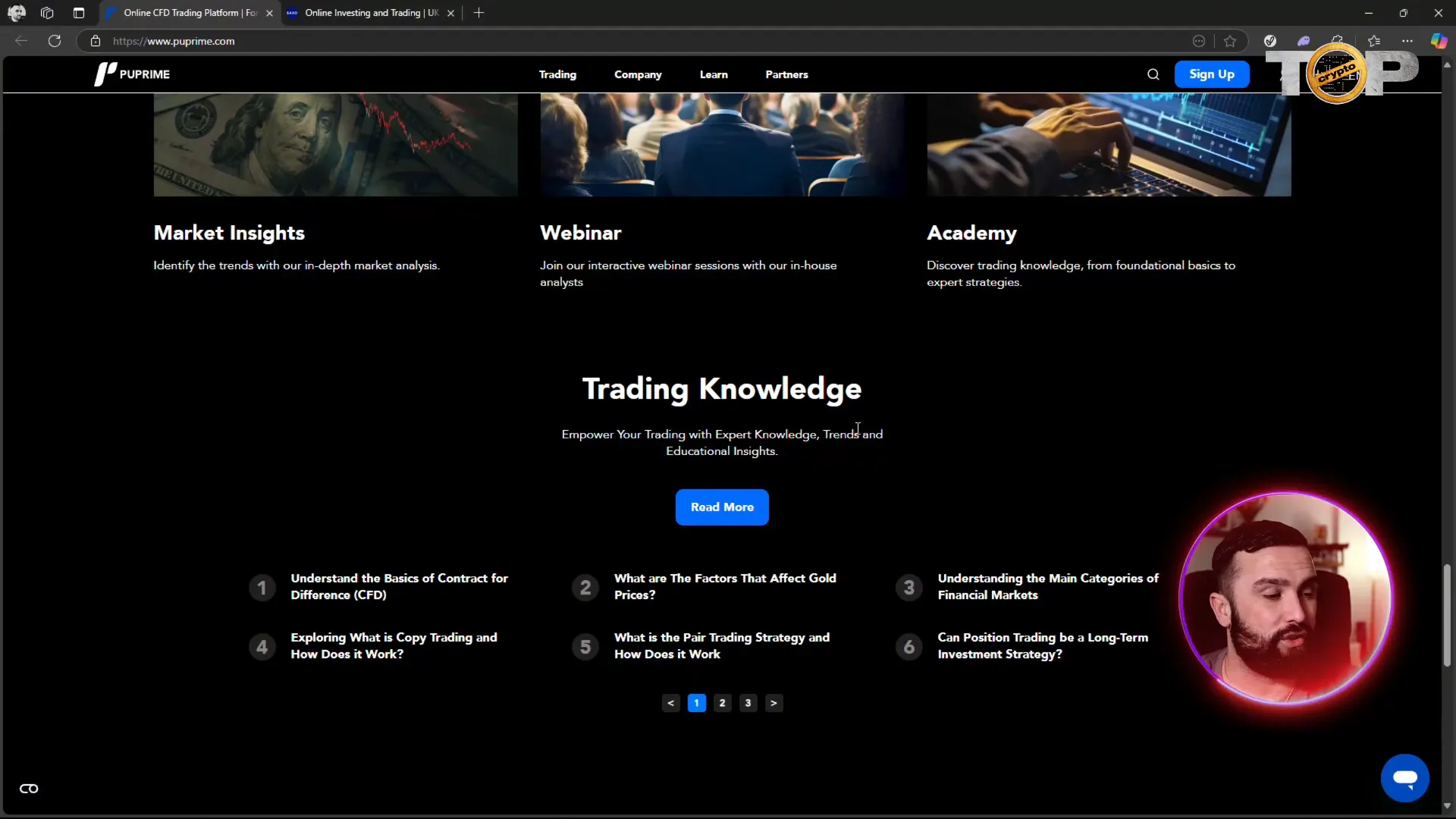1456x819 pixels.
Task: Close the Online CFD Trading Platform tab
Action: (269, 13)
